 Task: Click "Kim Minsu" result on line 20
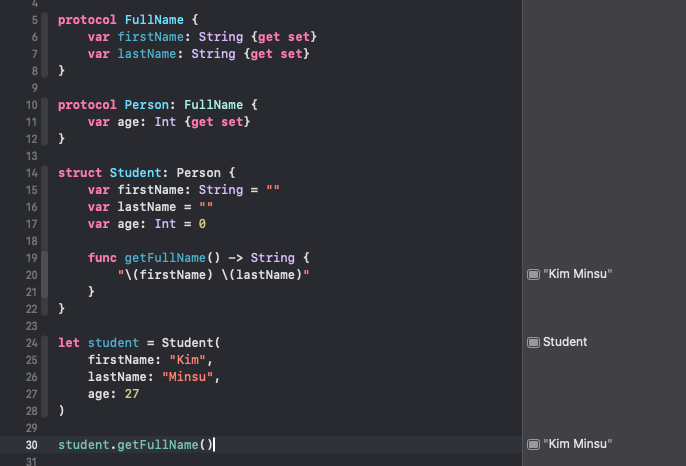coord(578,274)
